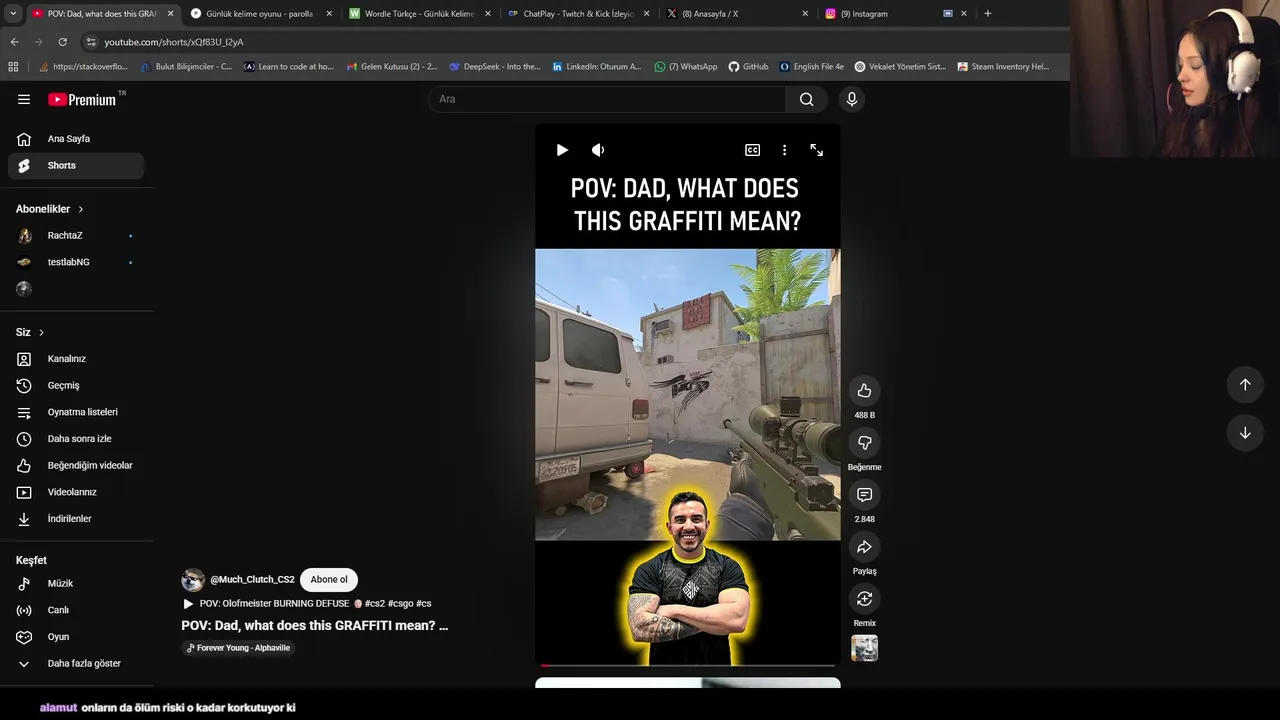Reload the page in the browser
The height and width of the screenshot is (720, 1280).
coord(62,42)
